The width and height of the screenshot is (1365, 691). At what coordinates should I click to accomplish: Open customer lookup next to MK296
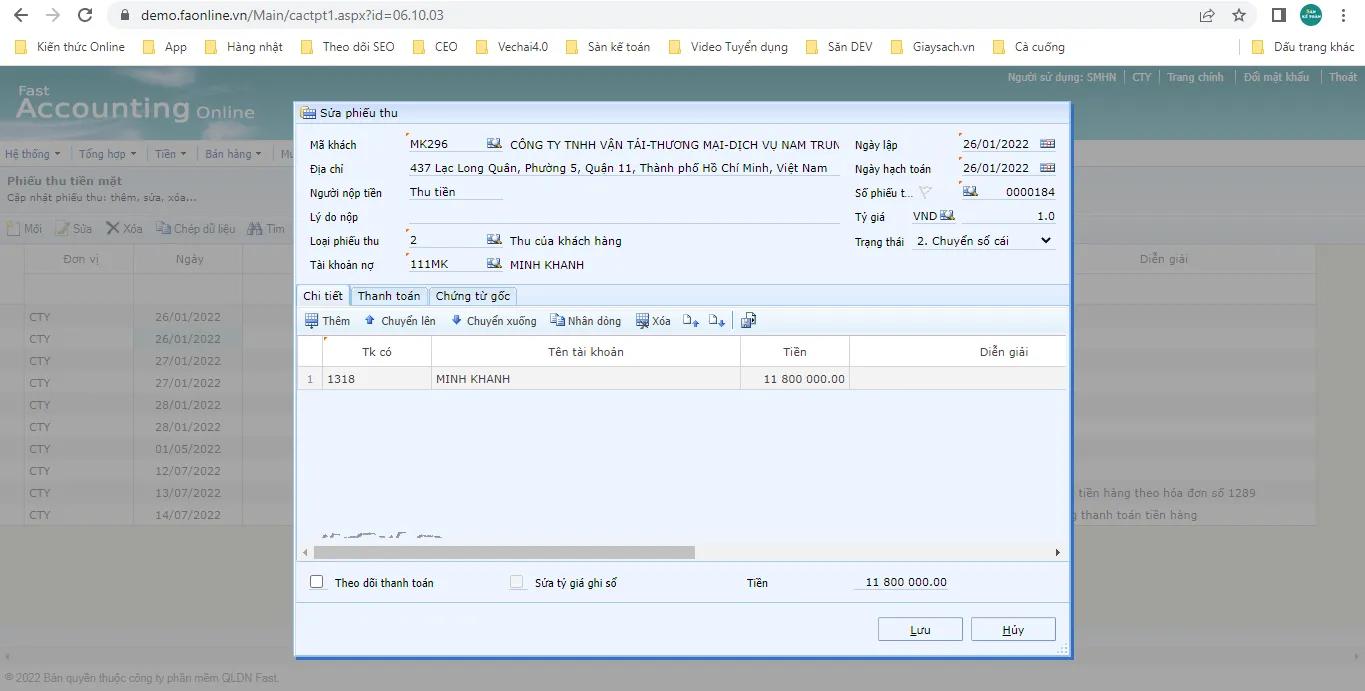coord(494,144)
